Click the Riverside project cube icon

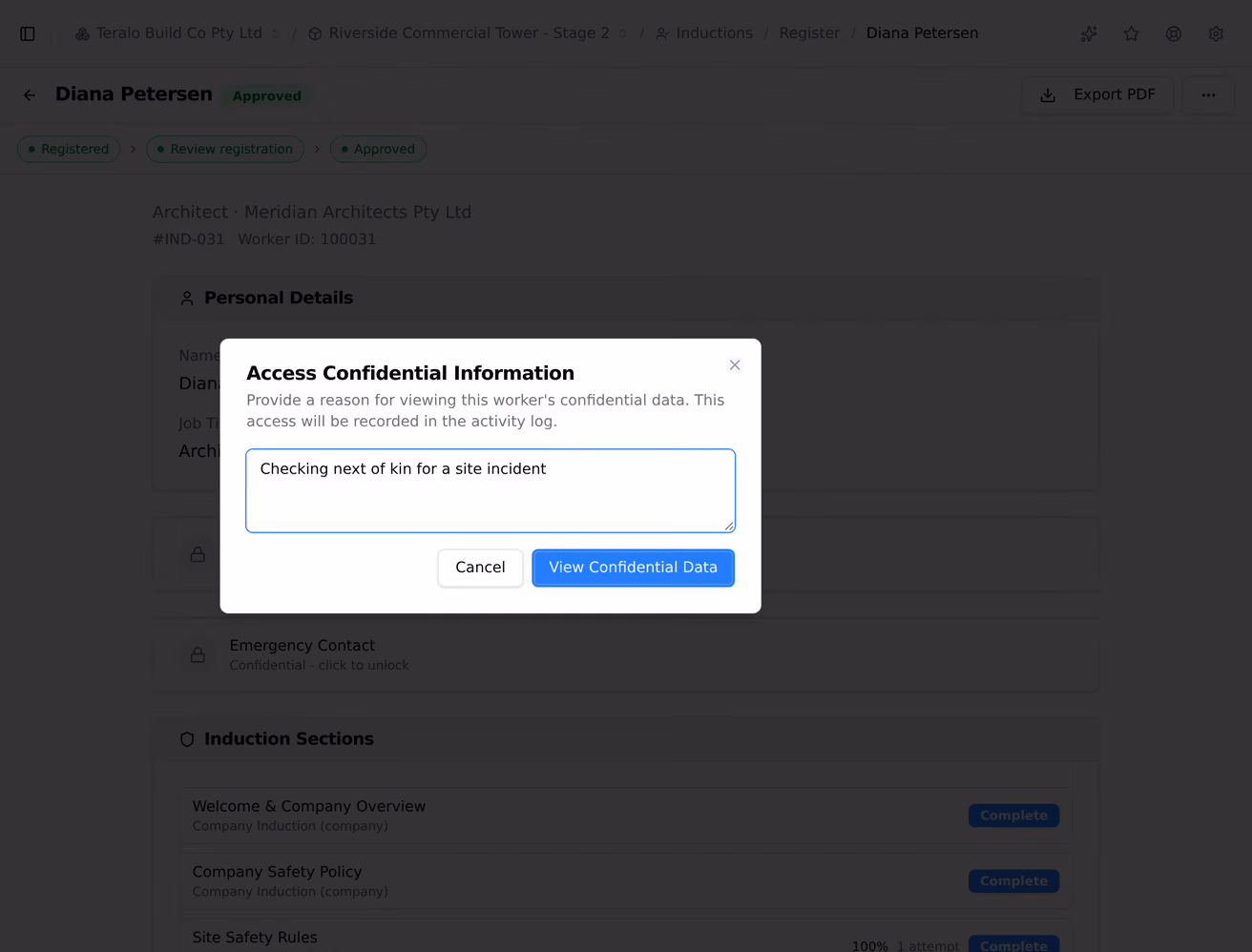coord(315,33)
